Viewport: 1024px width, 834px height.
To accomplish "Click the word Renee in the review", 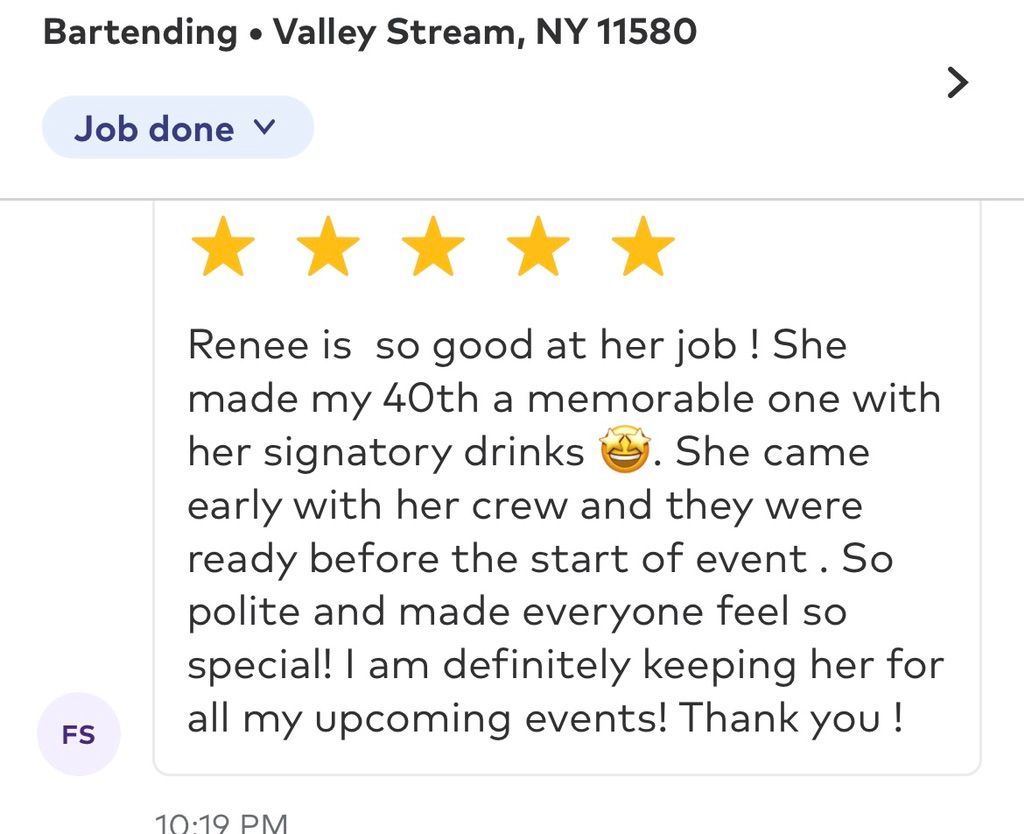I will 248,344.
